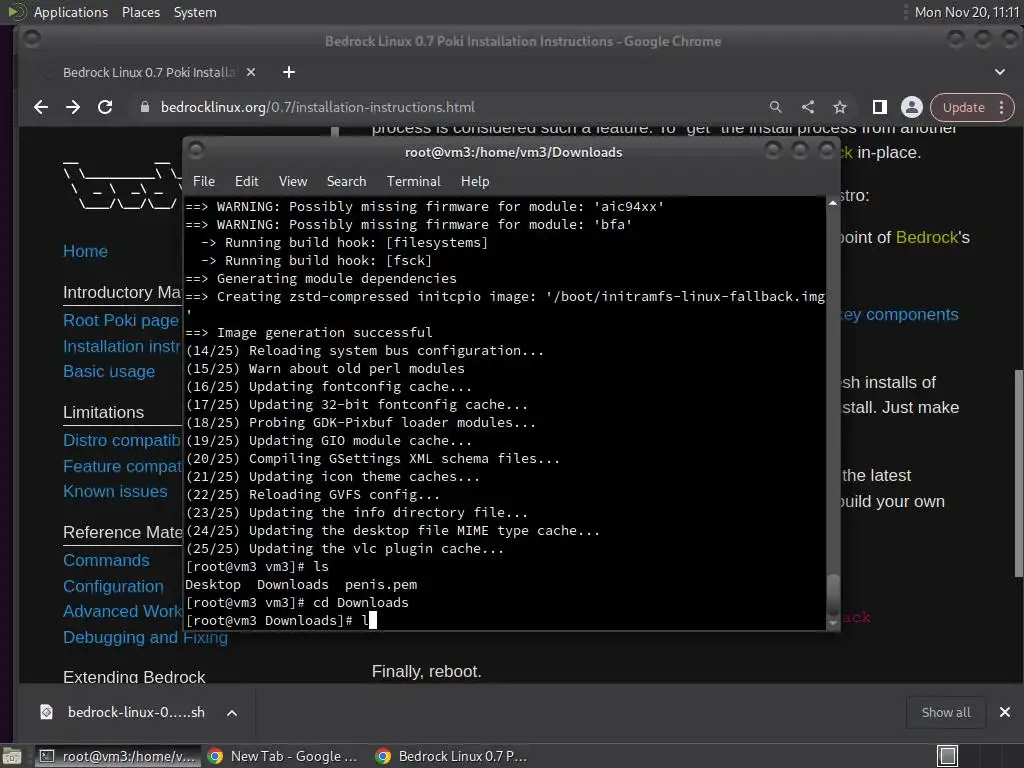Switch to root@vm3 terminal taskbar item
The image size is (1024, 768).
click(x=118, y=756)
